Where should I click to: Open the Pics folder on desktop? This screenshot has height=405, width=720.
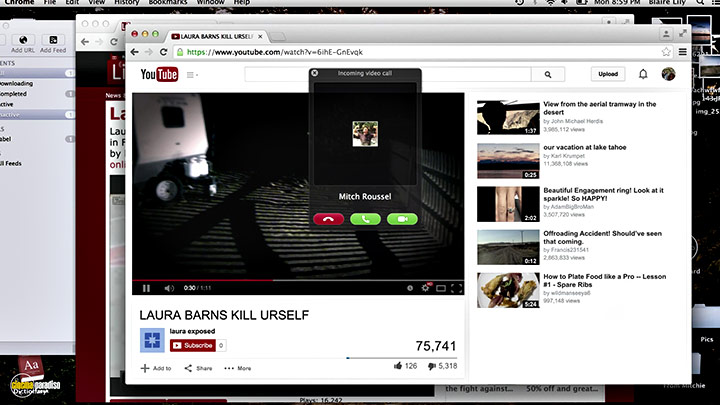point(706,321)
